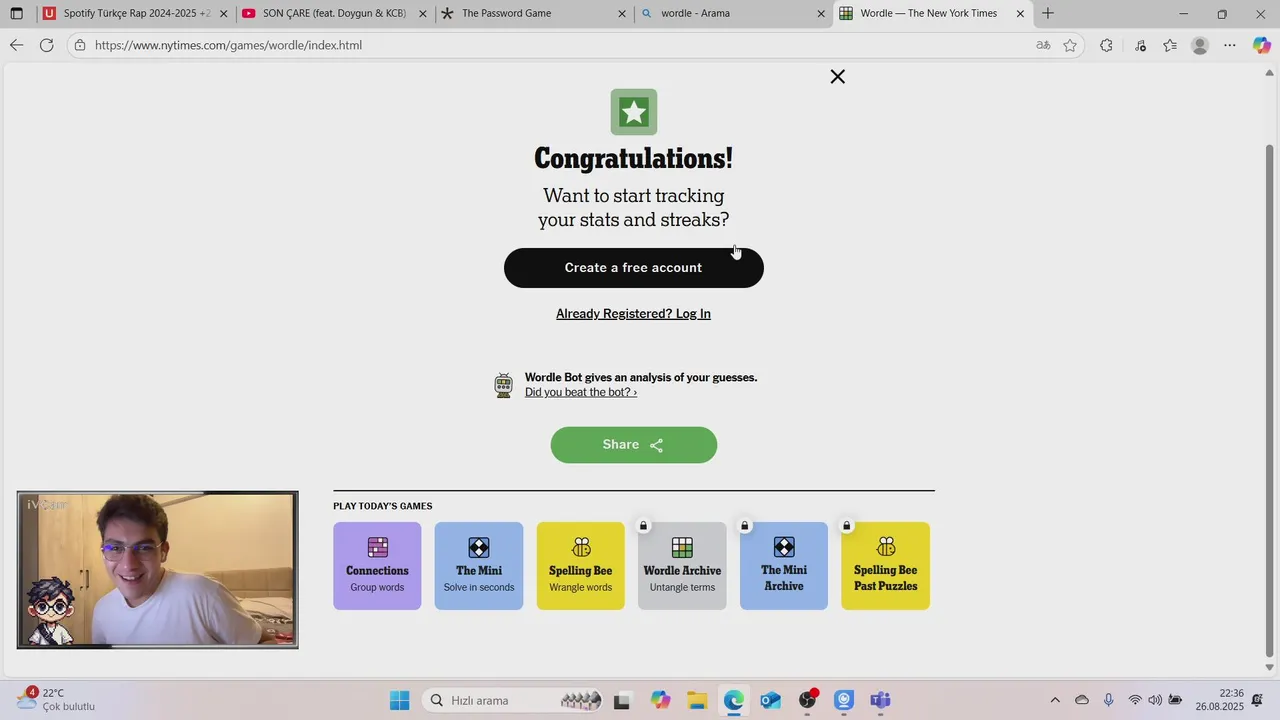Screen dimensions: 1280x720
Task: Open a new browser tab
Action: click(x=1048, y=14)
